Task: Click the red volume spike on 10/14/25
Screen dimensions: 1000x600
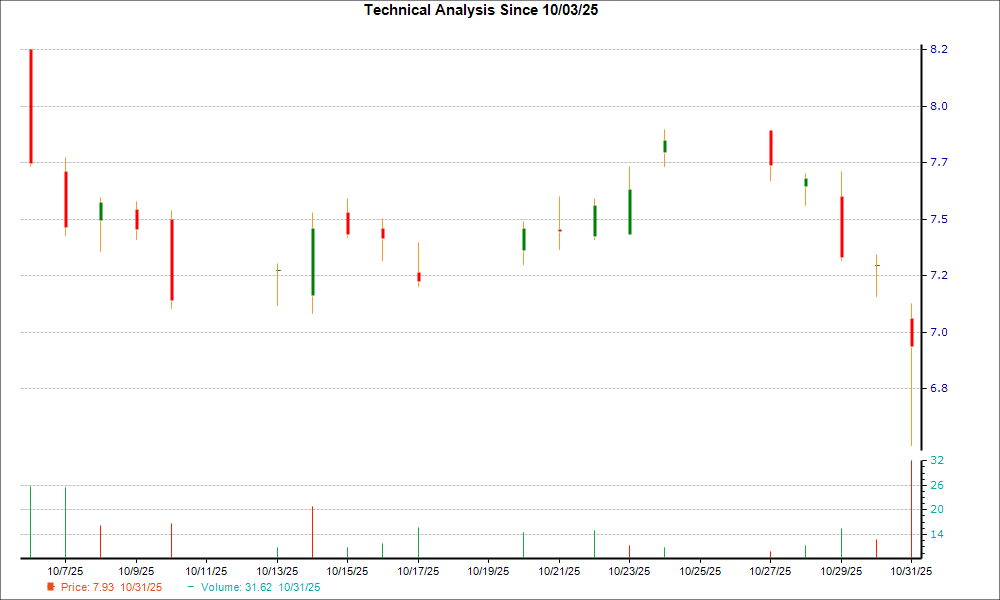Action: 311,530
